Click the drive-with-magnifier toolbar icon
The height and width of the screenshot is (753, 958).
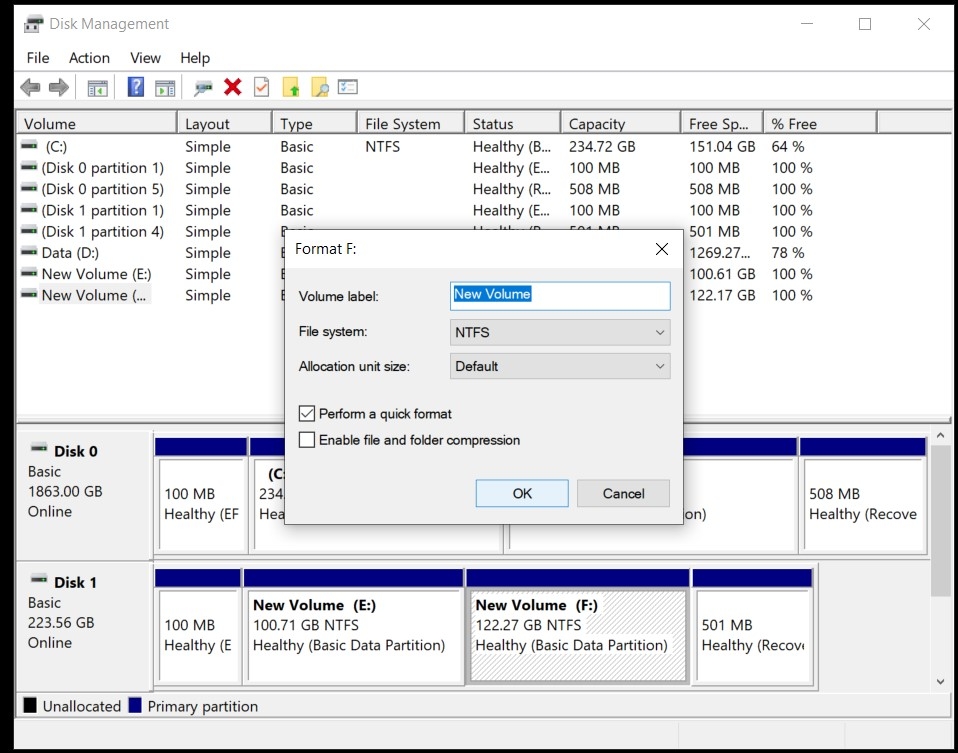[x=203, y=88]
